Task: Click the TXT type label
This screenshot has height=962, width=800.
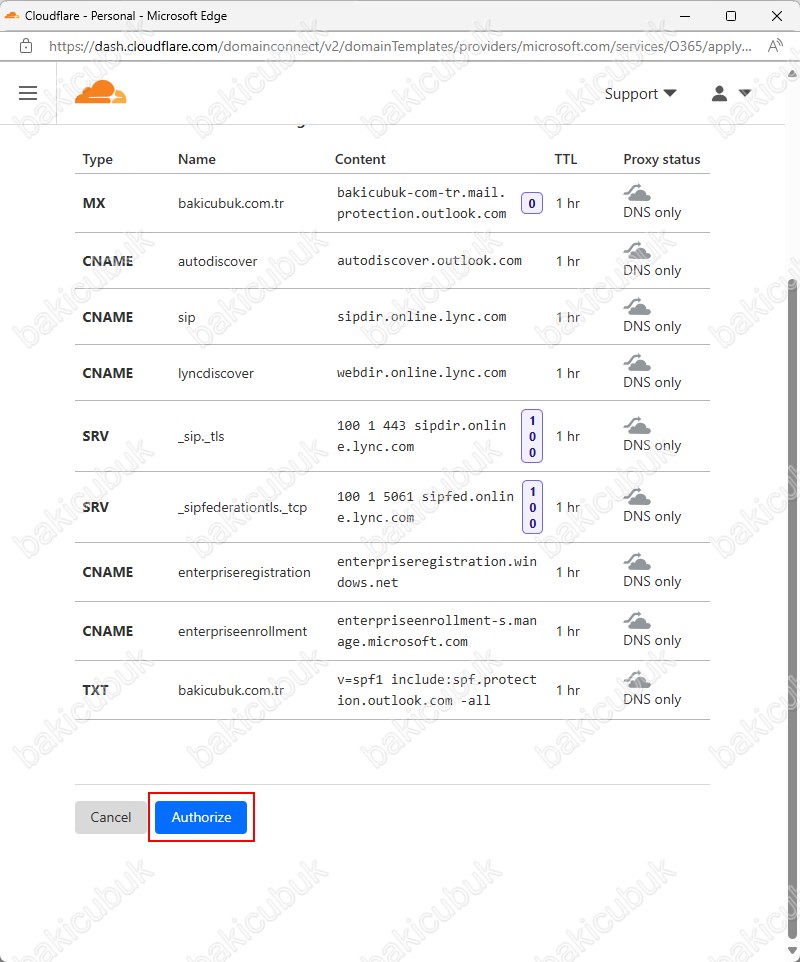Action: click(x=95, y=690)
